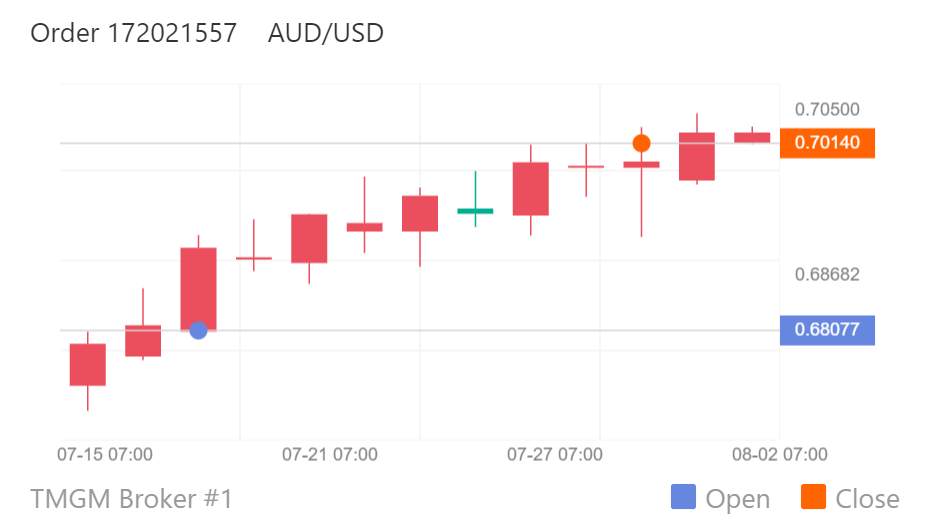
Task: Click the 07-15 07:00 time axis label
Action: coord(104,454)
